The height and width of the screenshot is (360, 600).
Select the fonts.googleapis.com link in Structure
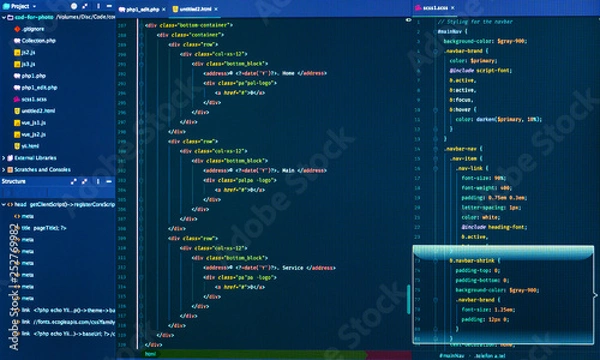click(68, 322)
